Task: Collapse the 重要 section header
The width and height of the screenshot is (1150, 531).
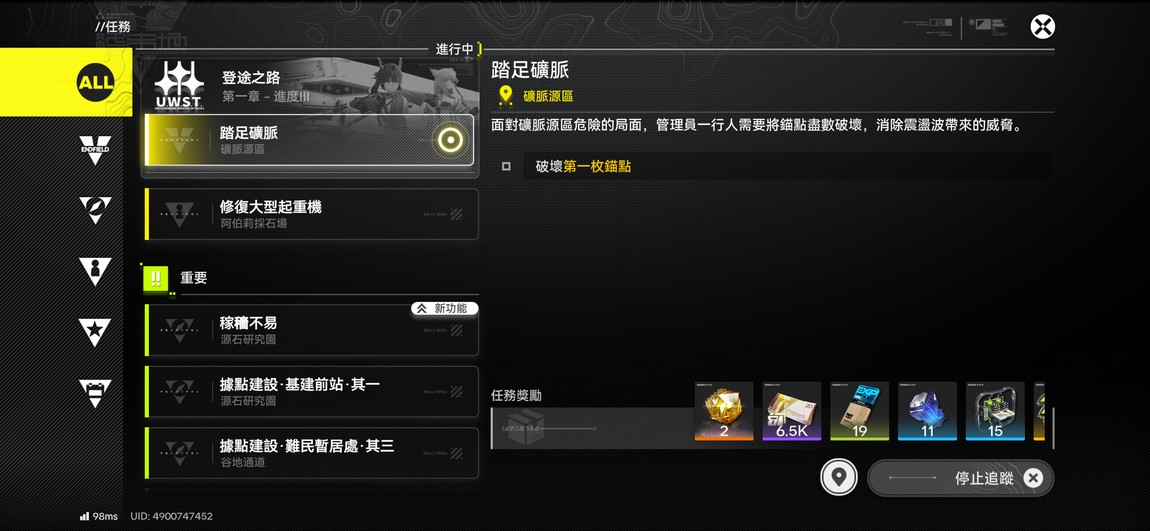Action: click(312, 278)
